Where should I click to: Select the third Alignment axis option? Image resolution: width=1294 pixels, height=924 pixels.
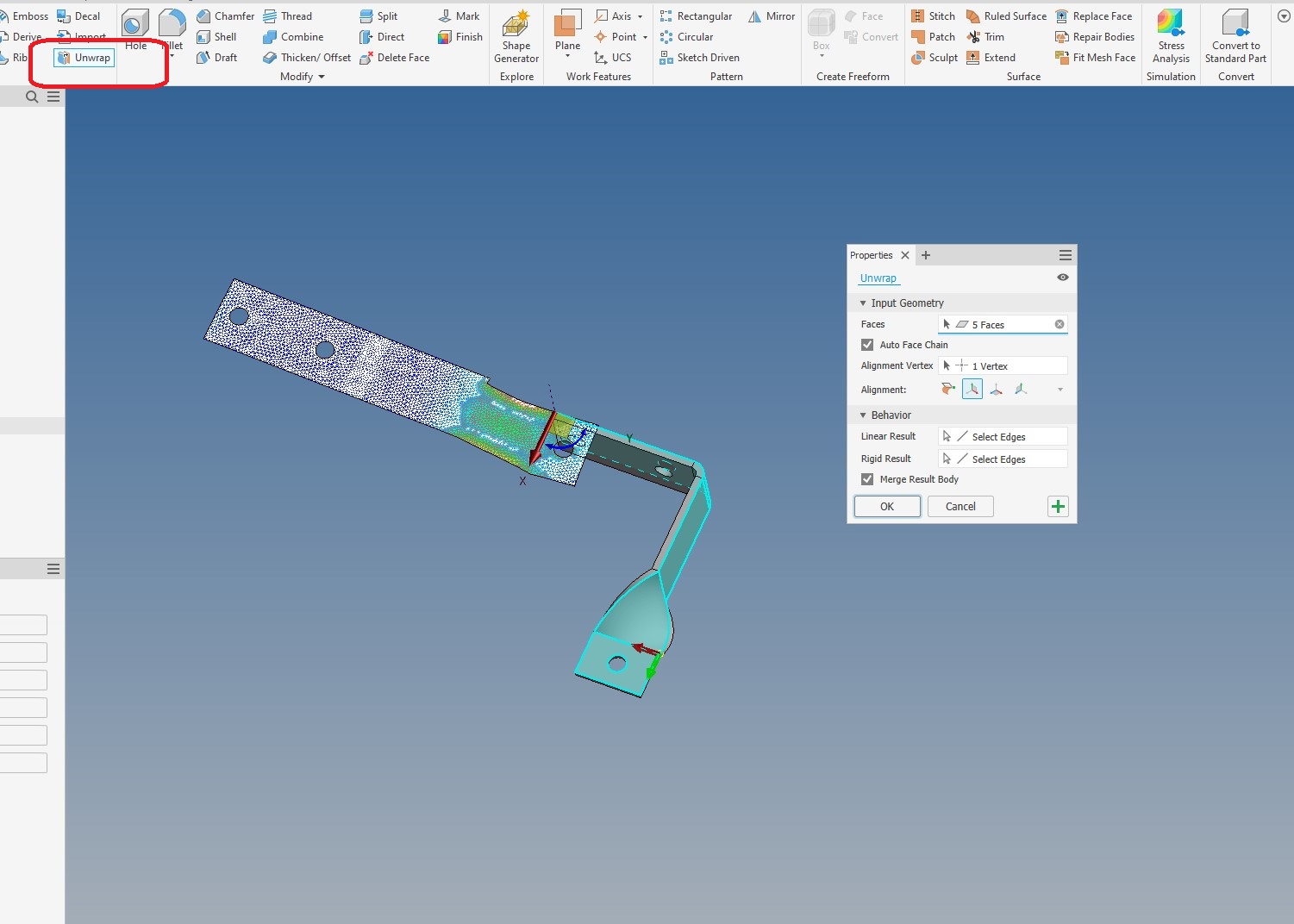997,390
